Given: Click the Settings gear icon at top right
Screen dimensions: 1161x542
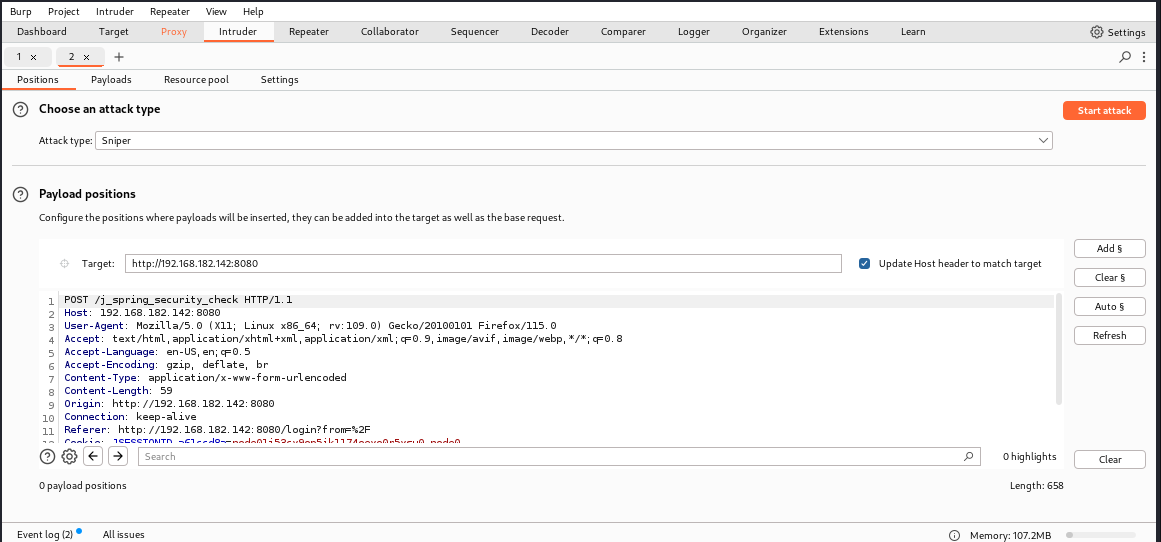Looking at the screenshot, I should [1097, 32].
